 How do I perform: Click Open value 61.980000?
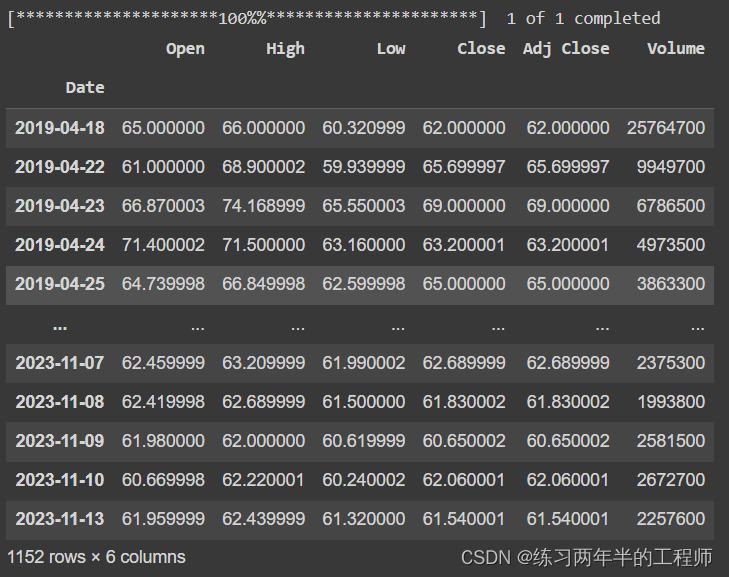point(163,441)
